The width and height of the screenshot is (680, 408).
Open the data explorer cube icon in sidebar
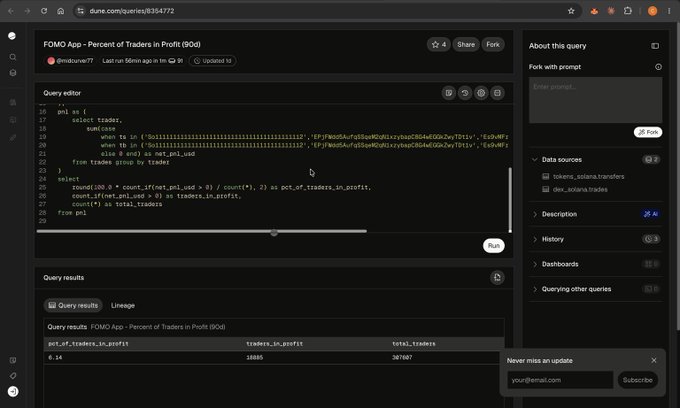tap(13, 73)
